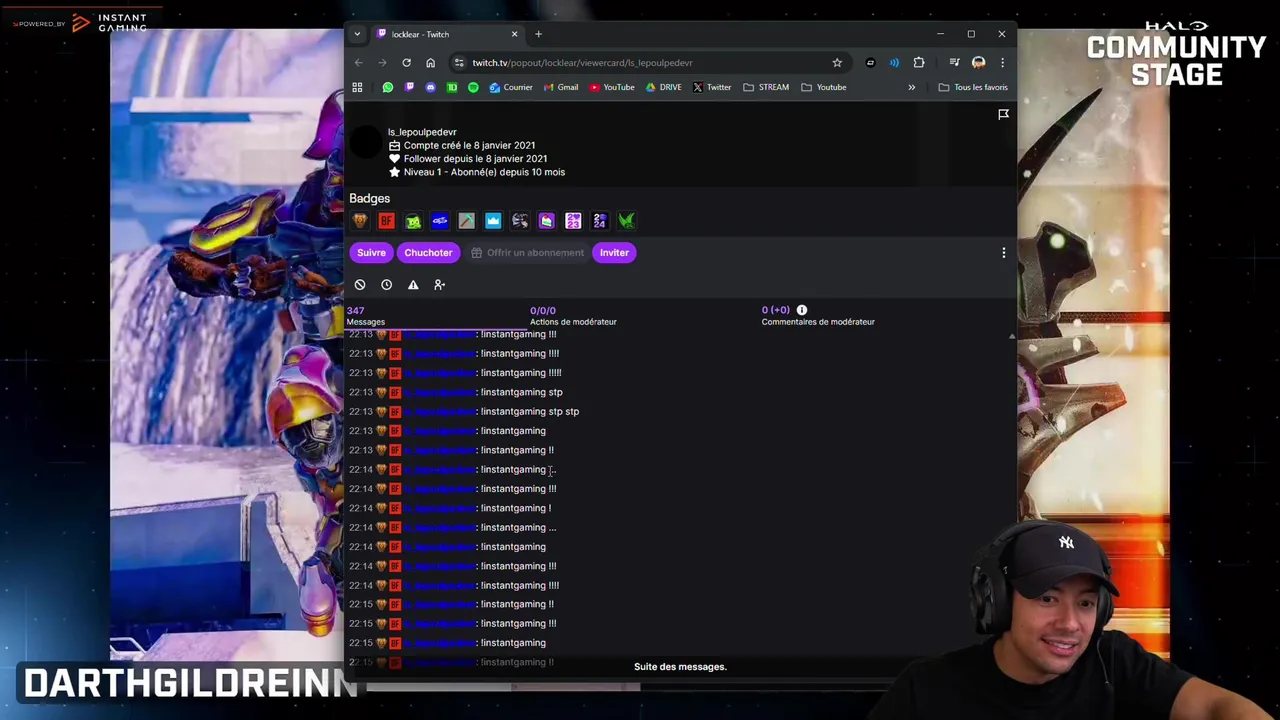Open the Twitch bookmark icon
Image resolution: width=1280 pixels, height=720 pixels.
[x=409, y=88]
